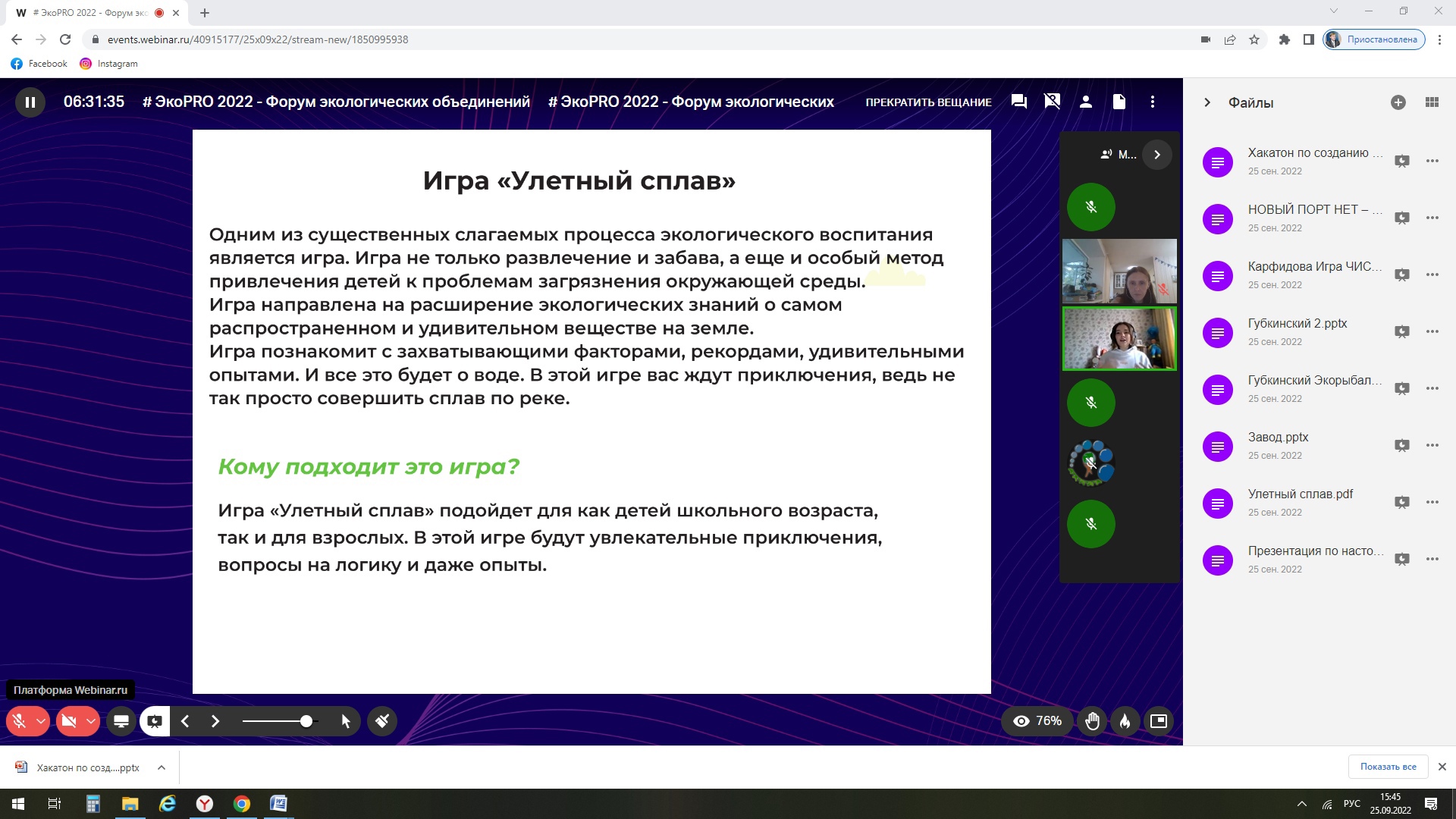Click the fire reaction icon
1456x819 pixels.
1125,721
